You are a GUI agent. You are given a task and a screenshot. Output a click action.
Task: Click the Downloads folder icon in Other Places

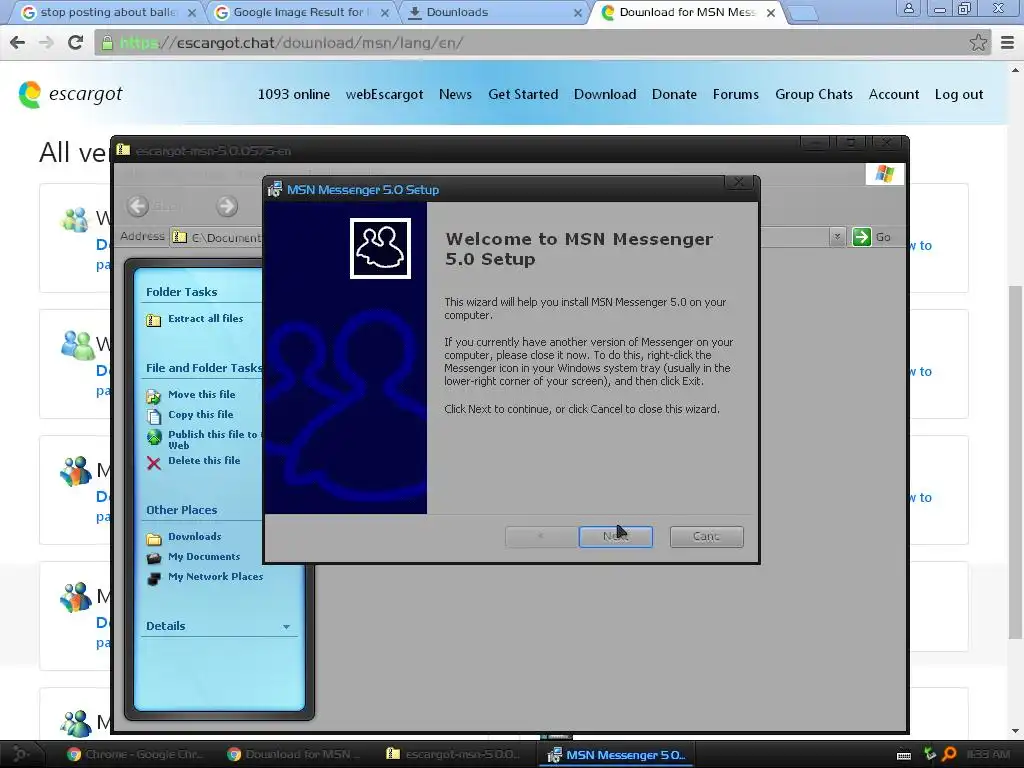(x=153, y=539)
